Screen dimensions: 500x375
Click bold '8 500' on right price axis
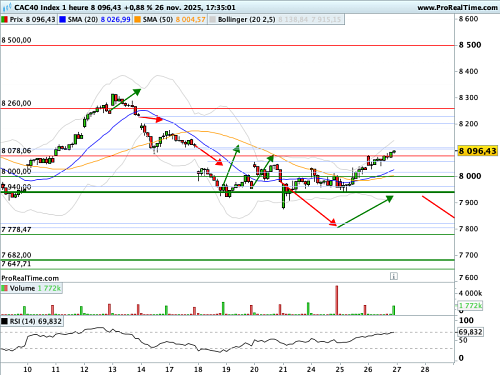pos(470,45)
